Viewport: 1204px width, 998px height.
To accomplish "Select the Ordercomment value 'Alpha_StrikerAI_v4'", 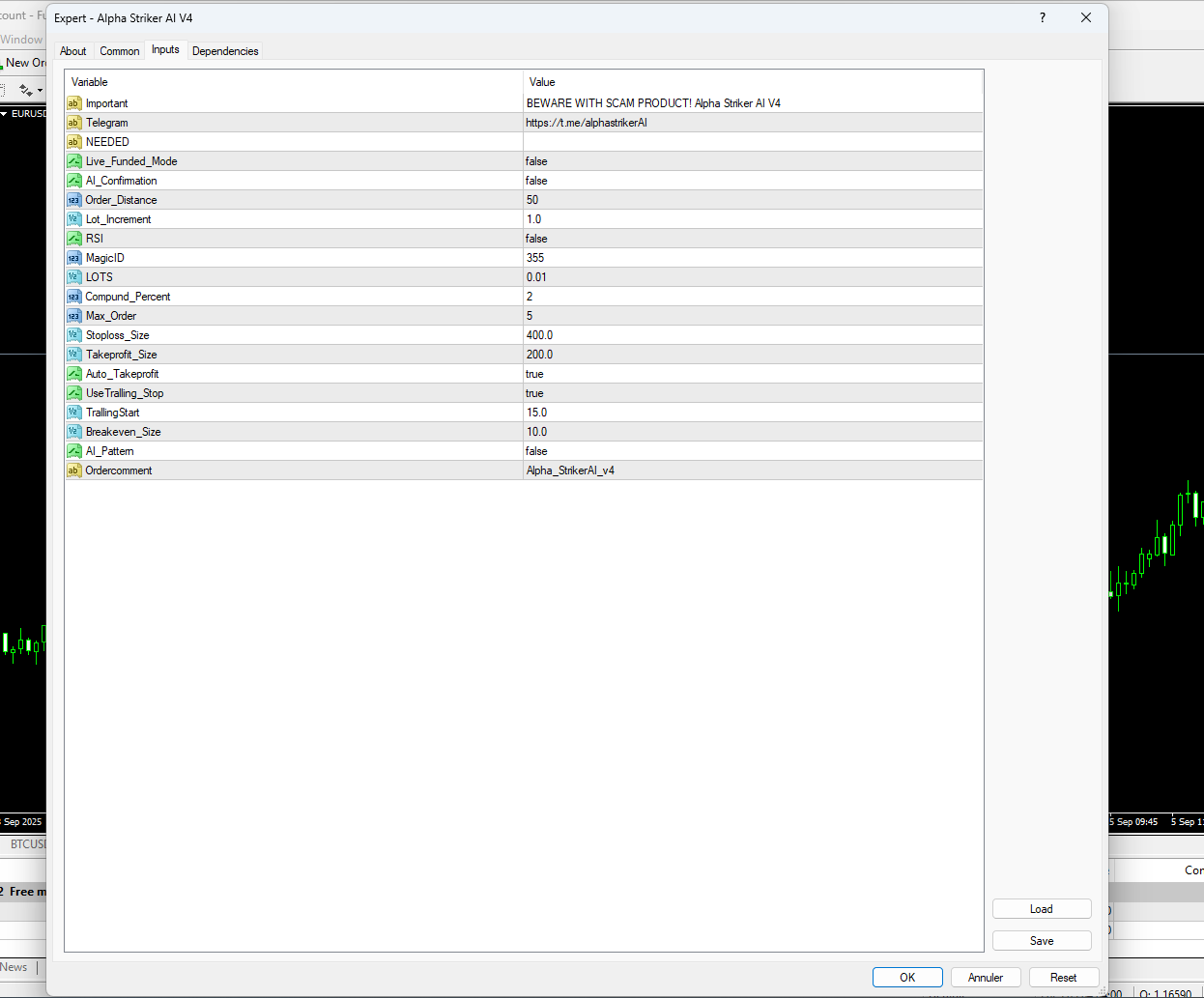I will click(x=753, y=470).
